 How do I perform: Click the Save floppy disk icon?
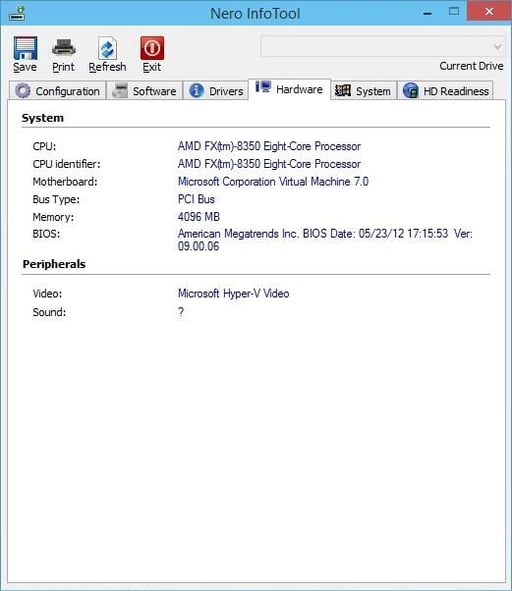click(x=25, y=48)
